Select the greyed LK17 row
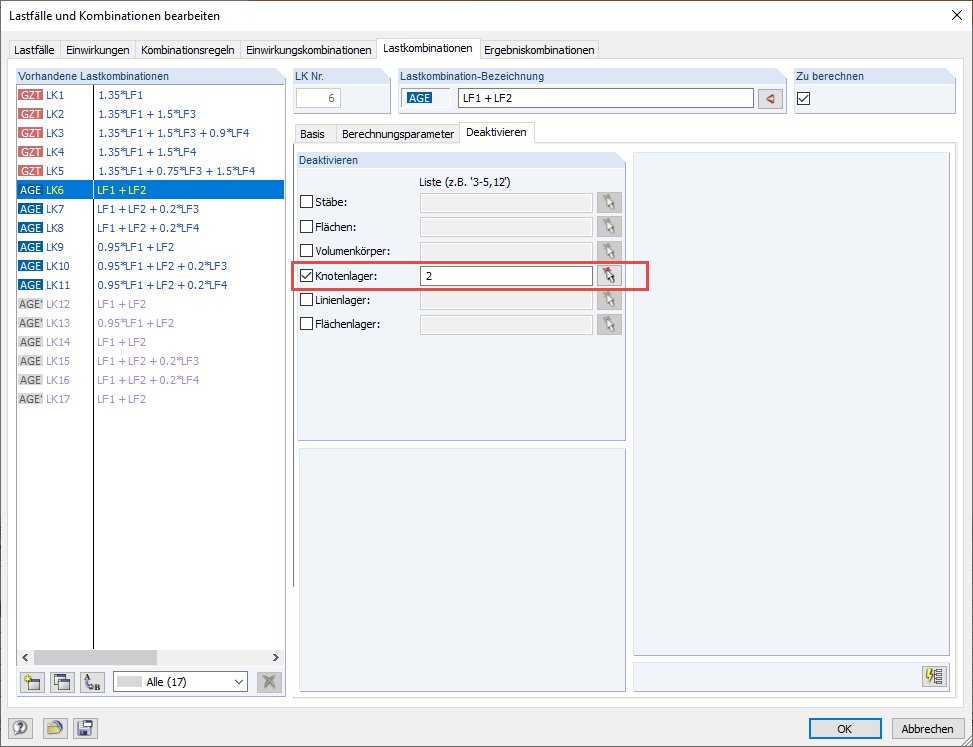The width and height of the screenshot is (973, 747). [x=151, y=399]
